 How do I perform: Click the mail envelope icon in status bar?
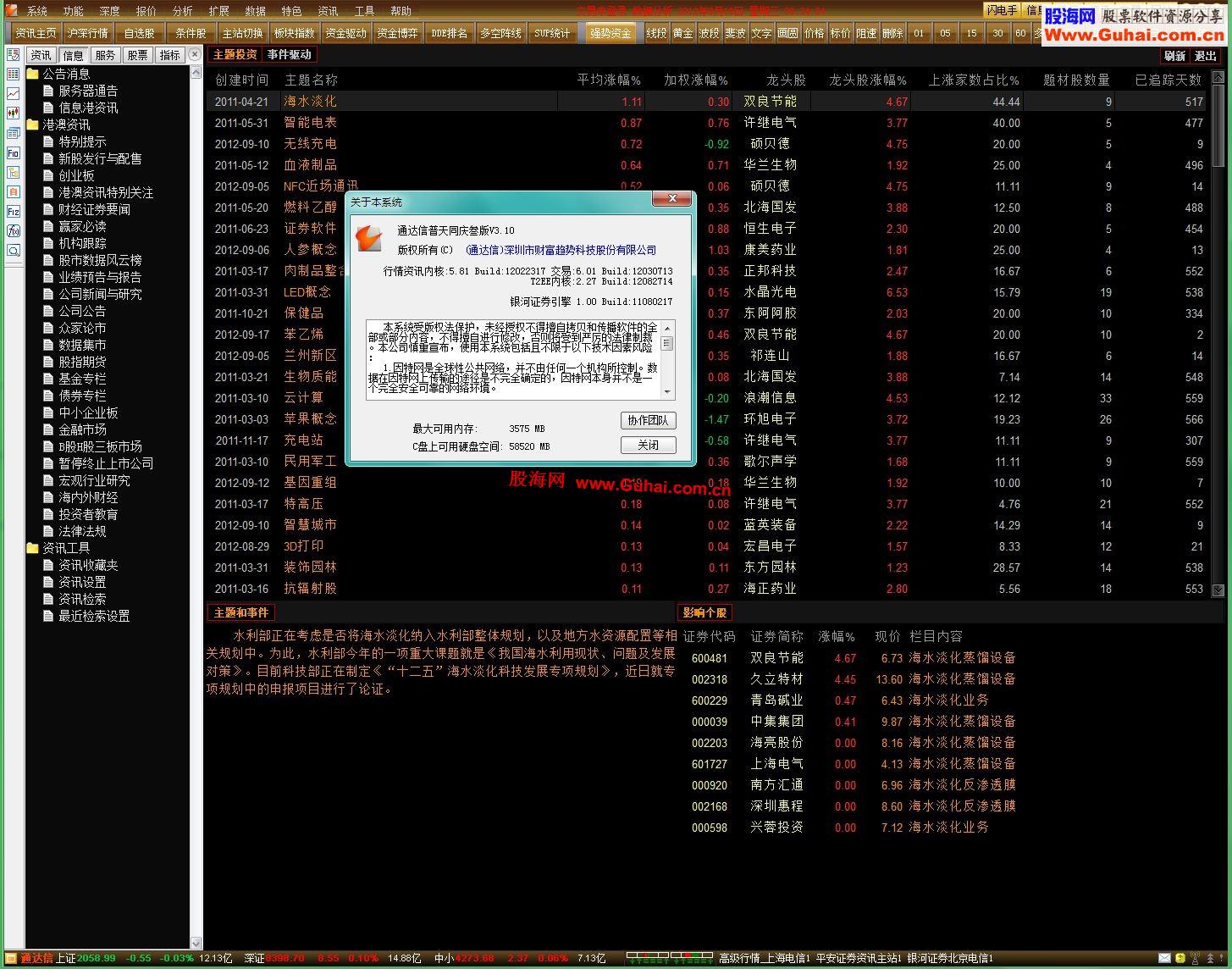pyautogui.click(x=1166, y=958)
